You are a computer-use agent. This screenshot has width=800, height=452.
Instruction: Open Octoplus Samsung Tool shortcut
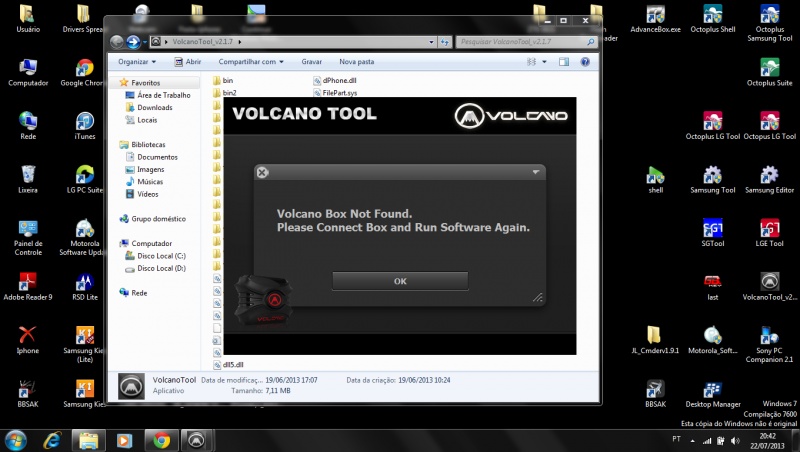point(770,23)
